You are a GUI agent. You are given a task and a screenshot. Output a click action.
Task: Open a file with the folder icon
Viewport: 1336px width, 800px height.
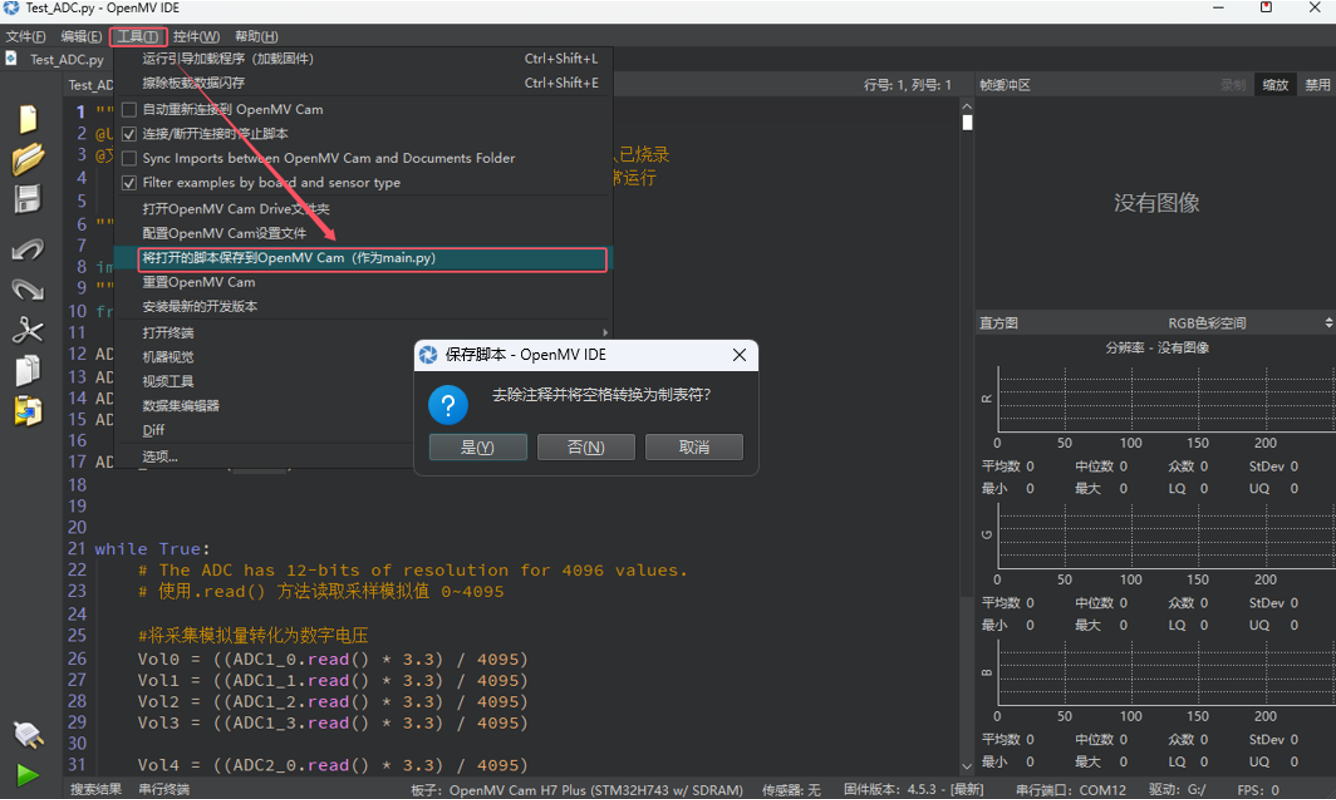pyautogui.click(x=28, y=159)
